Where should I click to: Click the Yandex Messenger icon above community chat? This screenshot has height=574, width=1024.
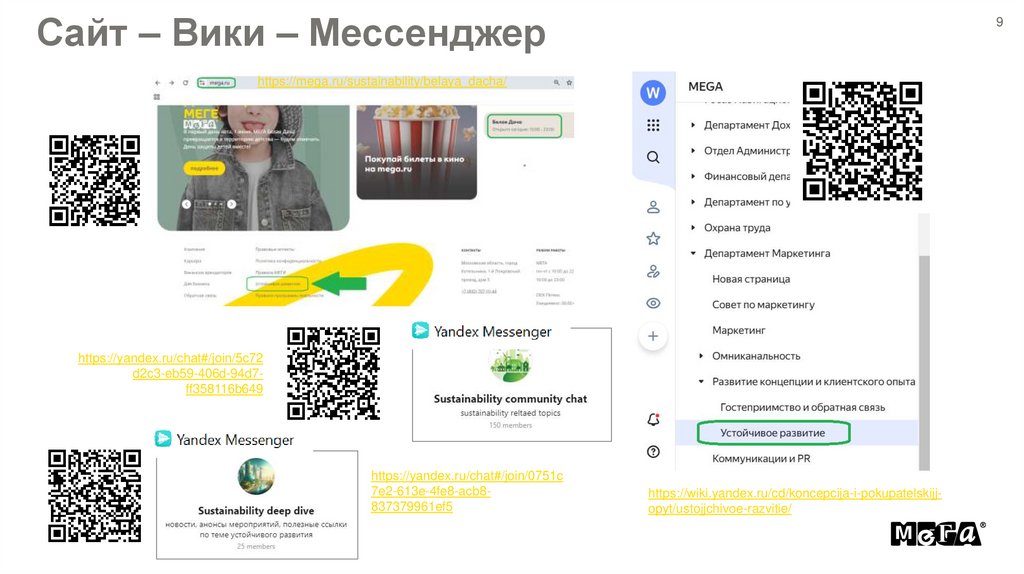(x=421, y=330)
